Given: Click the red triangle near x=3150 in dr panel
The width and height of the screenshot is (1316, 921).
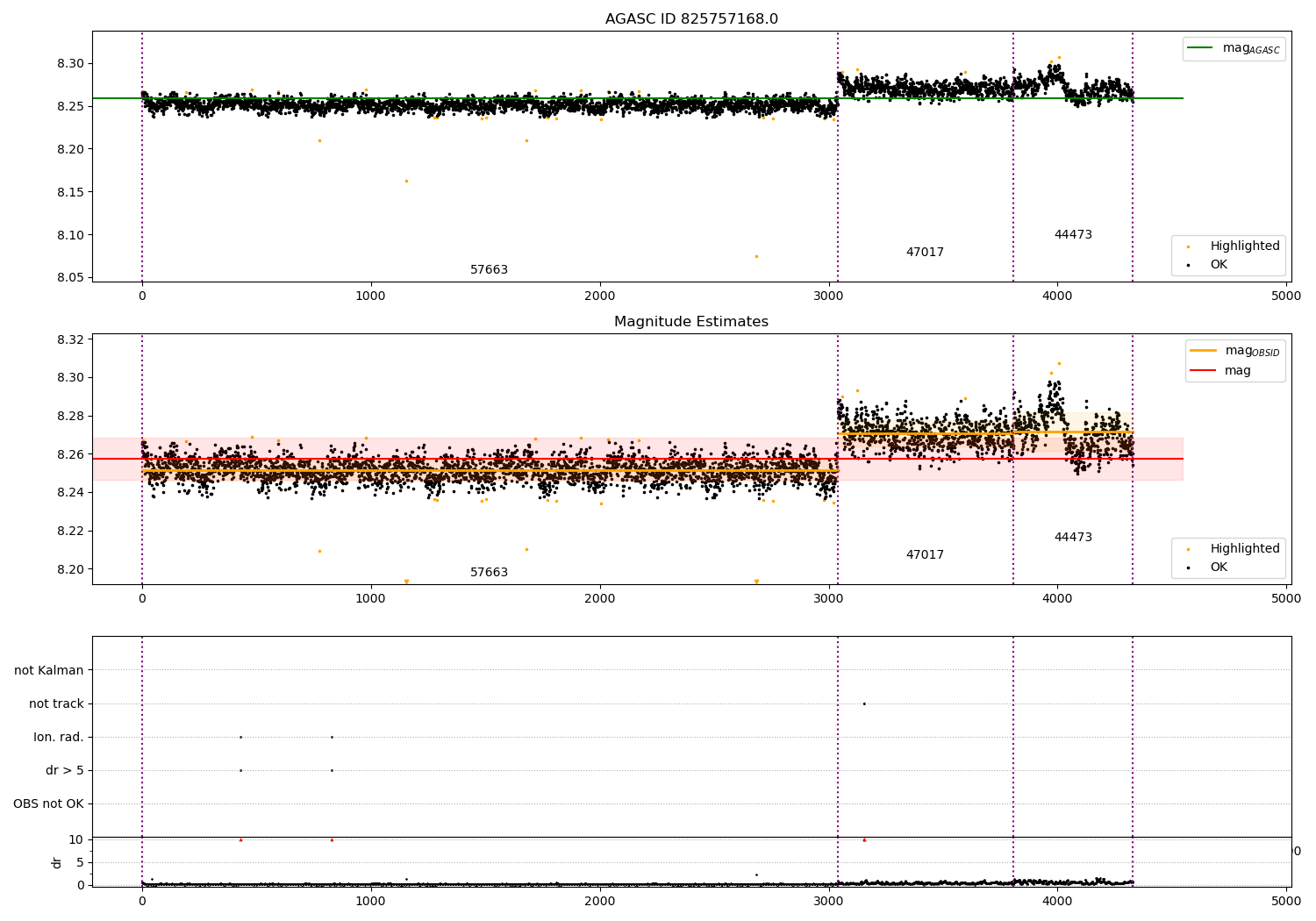Looking at the screenshot, I should click(864, 839).
